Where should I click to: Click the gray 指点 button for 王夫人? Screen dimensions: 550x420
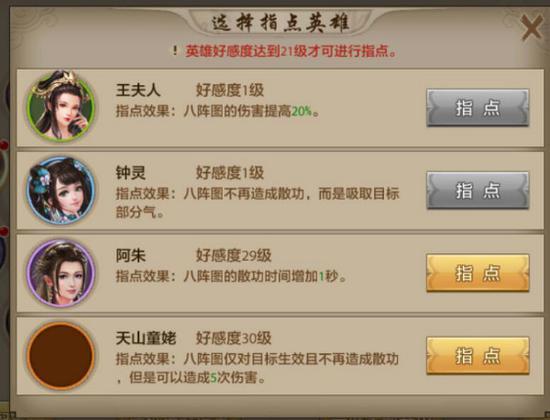(477, 107)
